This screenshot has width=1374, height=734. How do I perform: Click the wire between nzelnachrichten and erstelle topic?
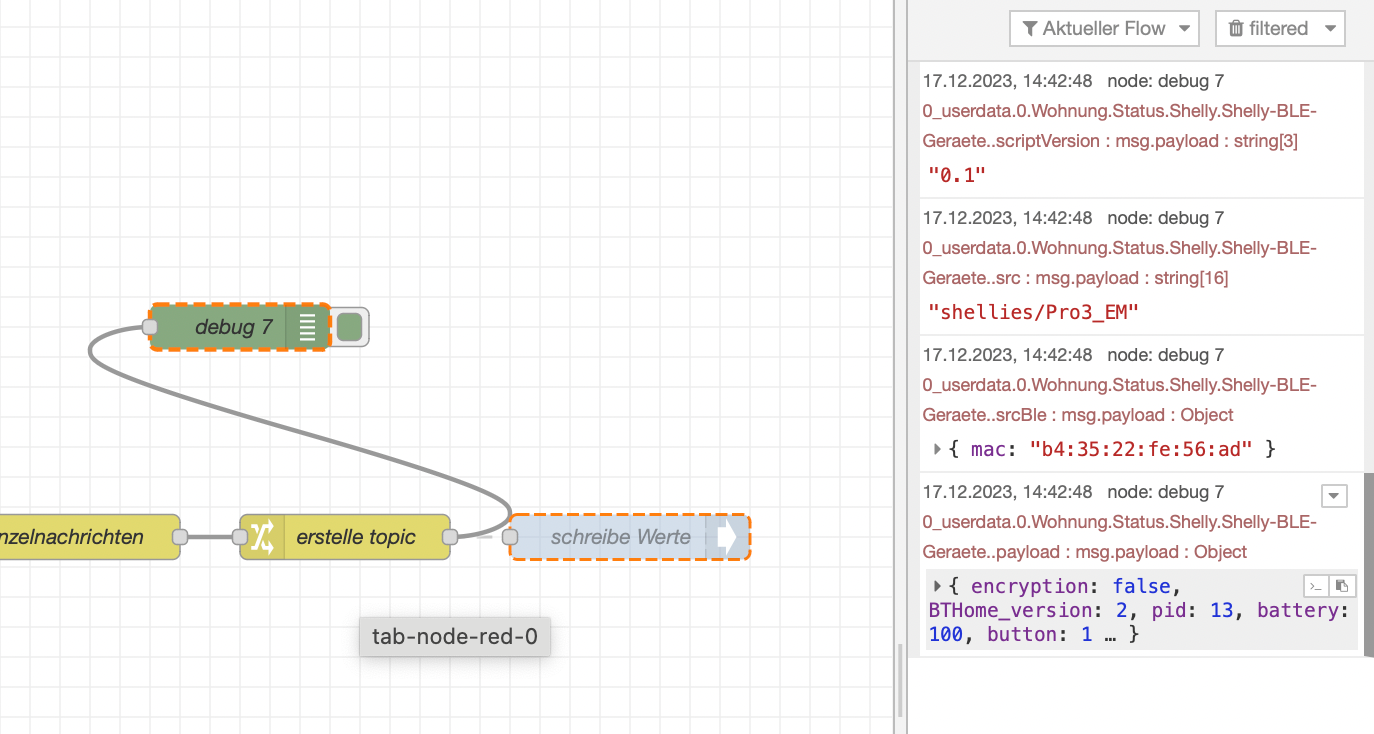210,537
